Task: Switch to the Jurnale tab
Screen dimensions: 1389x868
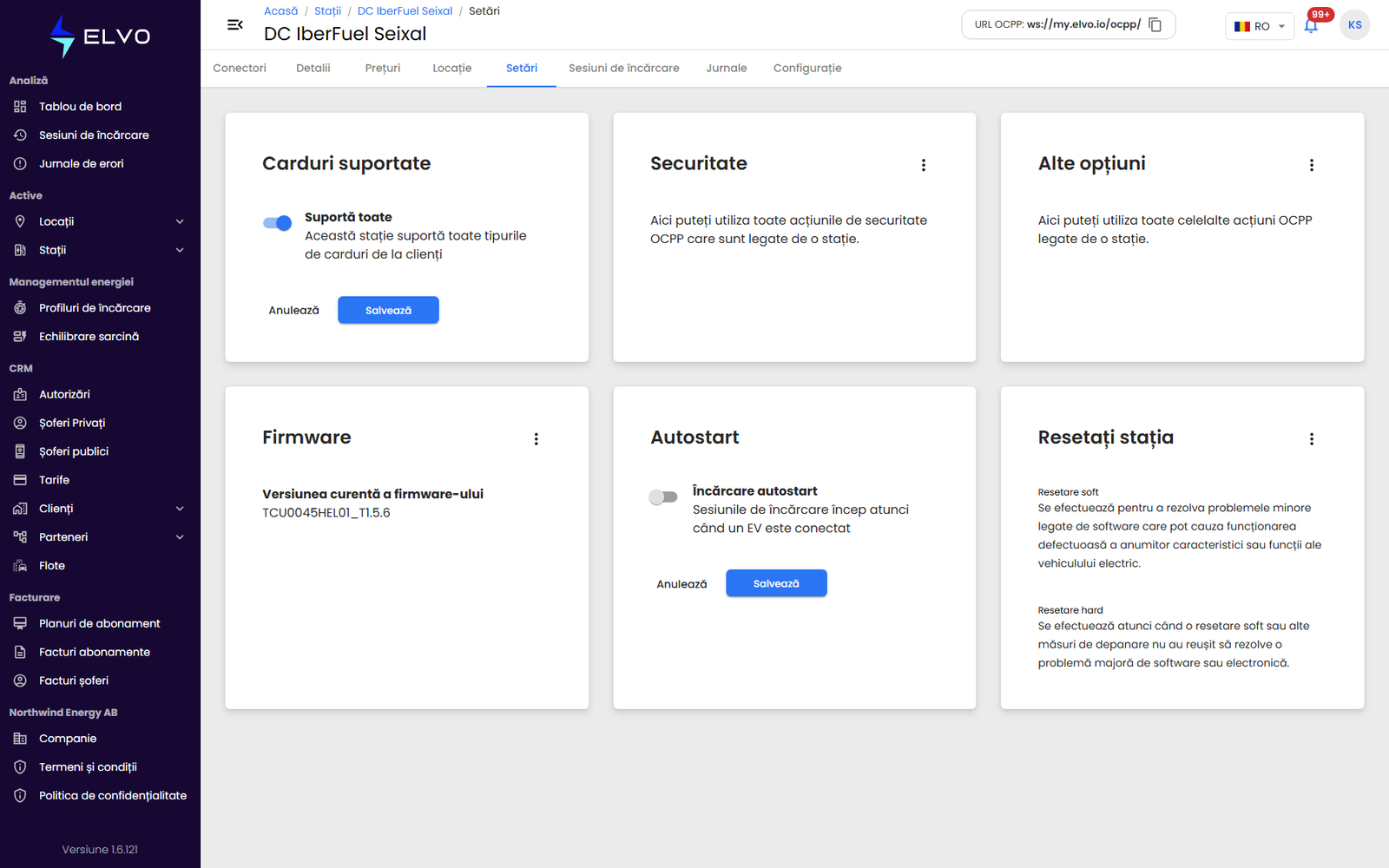Action: coord(727,69)
